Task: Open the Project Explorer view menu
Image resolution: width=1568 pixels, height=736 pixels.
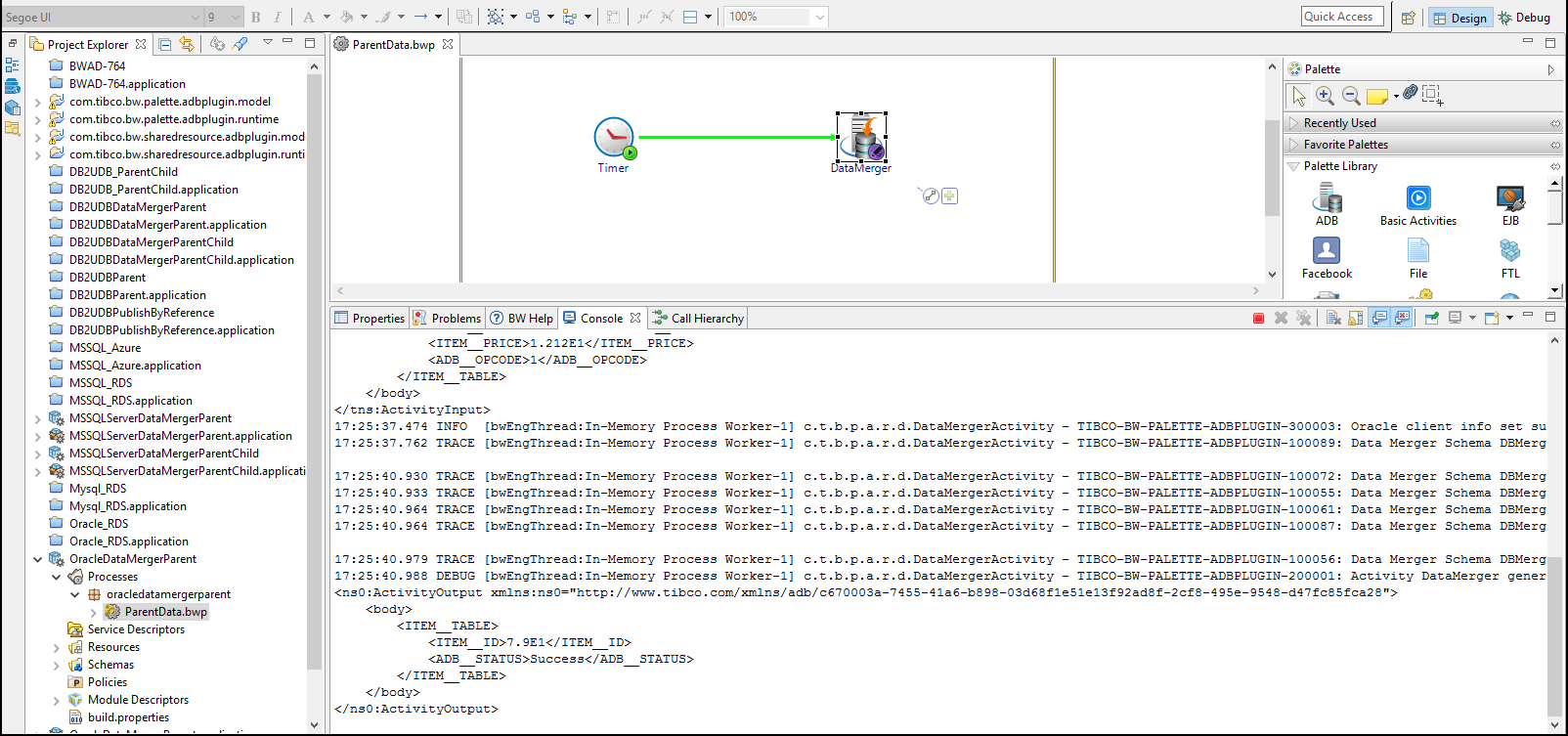Action: pos(267,43)
